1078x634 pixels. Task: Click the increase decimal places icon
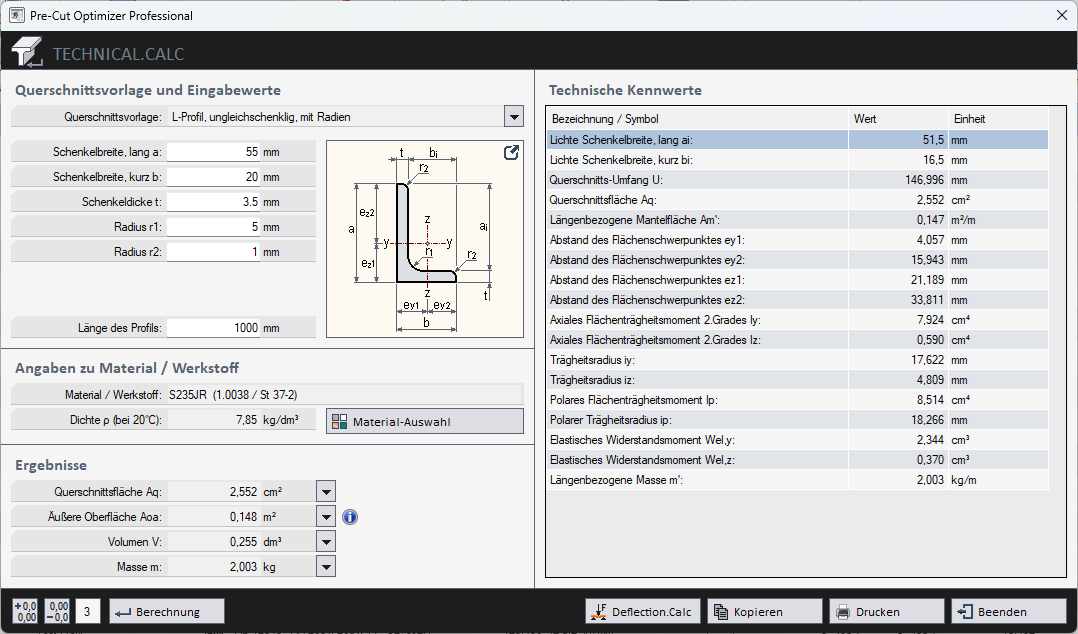point(25,610)
